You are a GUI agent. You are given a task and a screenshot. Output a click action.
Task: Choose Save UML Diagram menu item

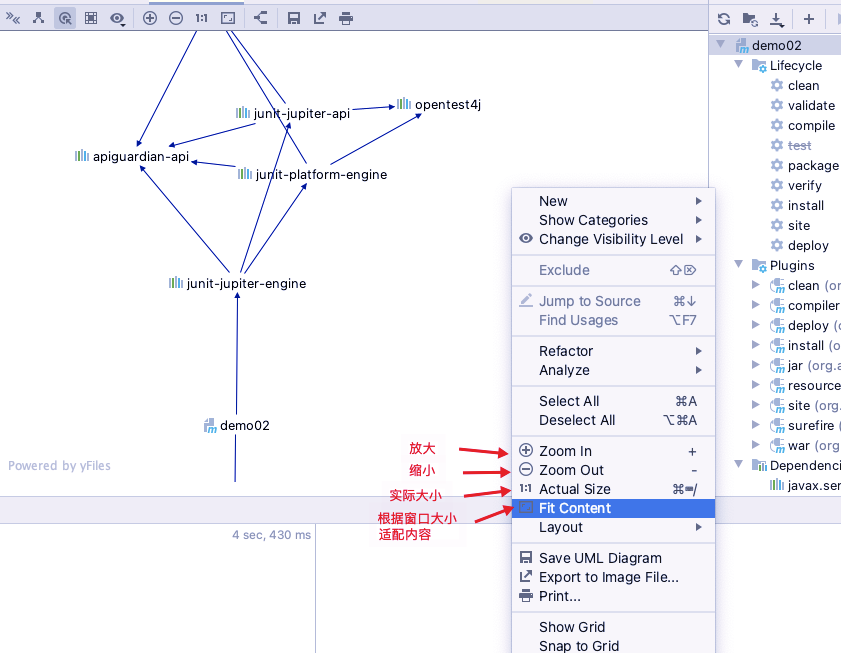click(614, 558)
